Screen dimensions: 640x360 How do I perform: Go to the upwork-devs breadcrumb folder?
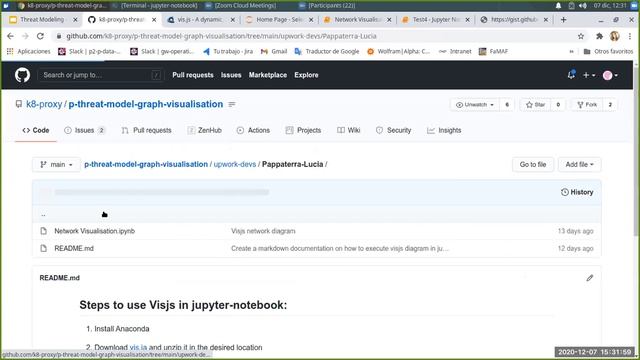tap(235, 164)
